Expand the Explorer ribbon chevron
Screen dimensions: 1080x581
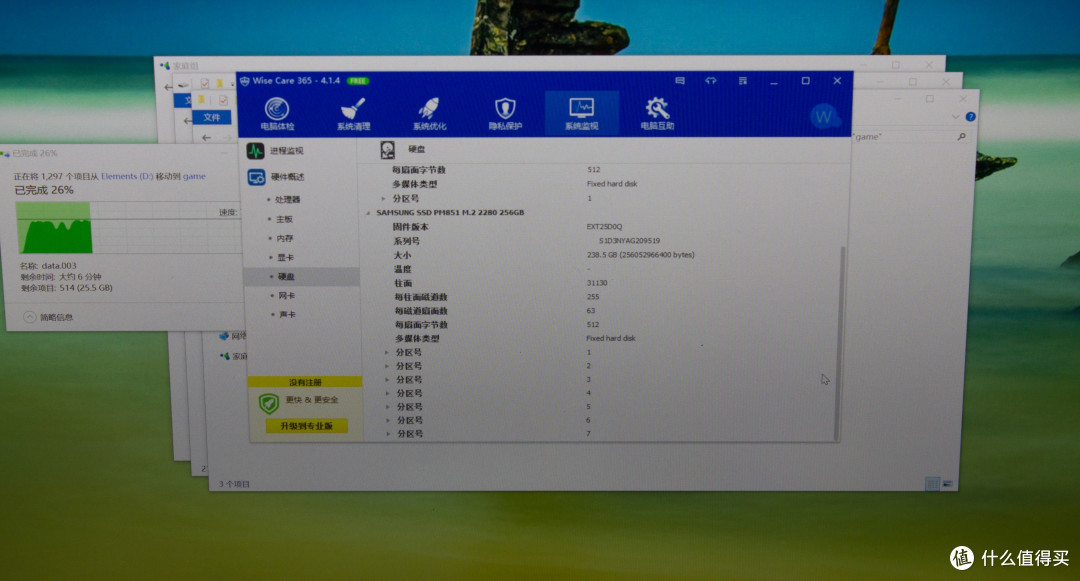pos(955,117)
